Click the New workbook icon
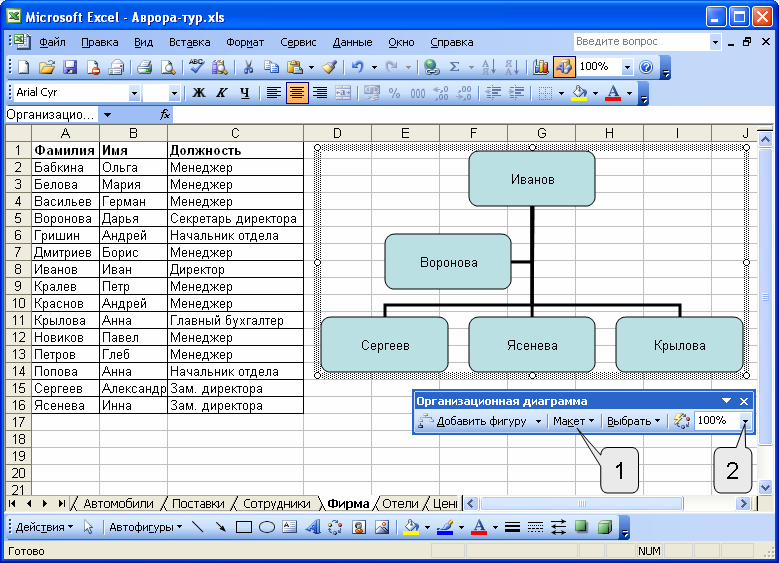The height and width of the screenshot is (563, 779). [x=23, y=67]
